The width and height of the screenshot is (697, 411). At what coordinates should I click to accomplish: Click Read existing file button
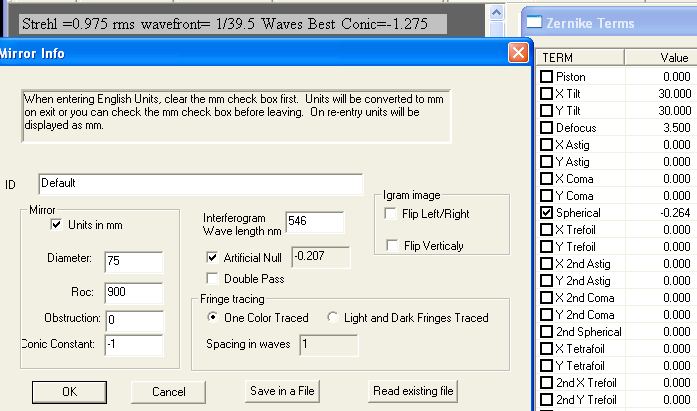413,391
